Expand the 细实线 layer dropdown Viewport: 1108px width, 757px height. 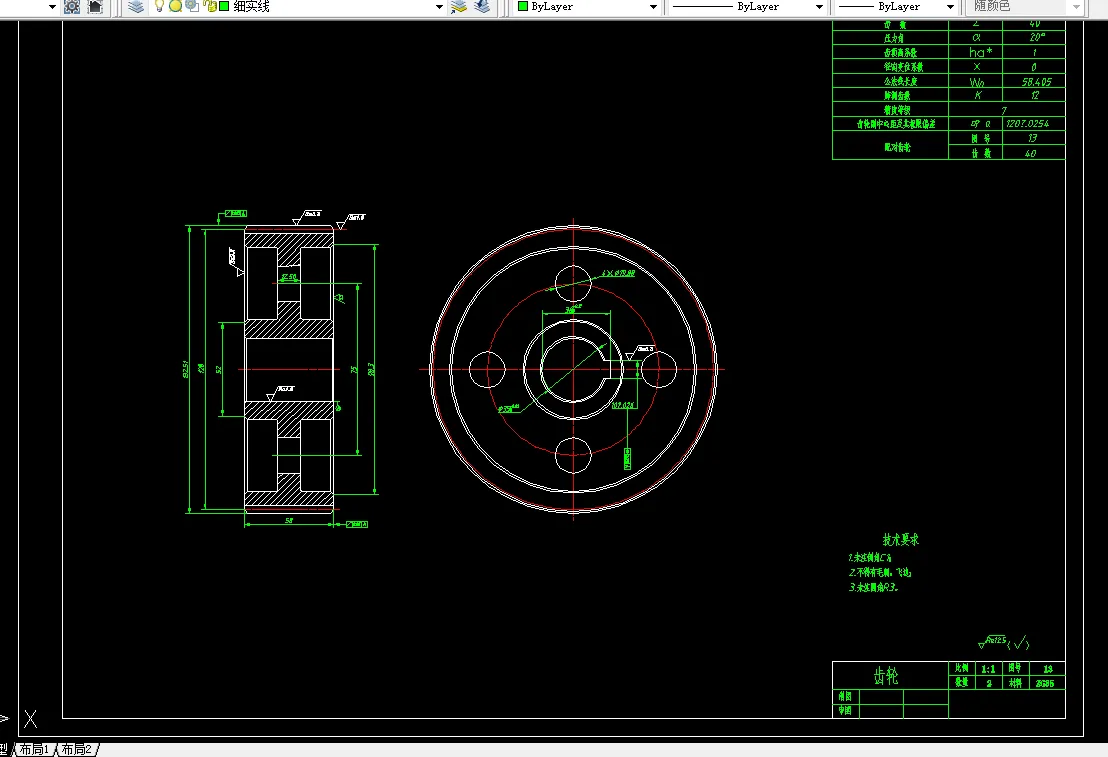coord(439,6)
